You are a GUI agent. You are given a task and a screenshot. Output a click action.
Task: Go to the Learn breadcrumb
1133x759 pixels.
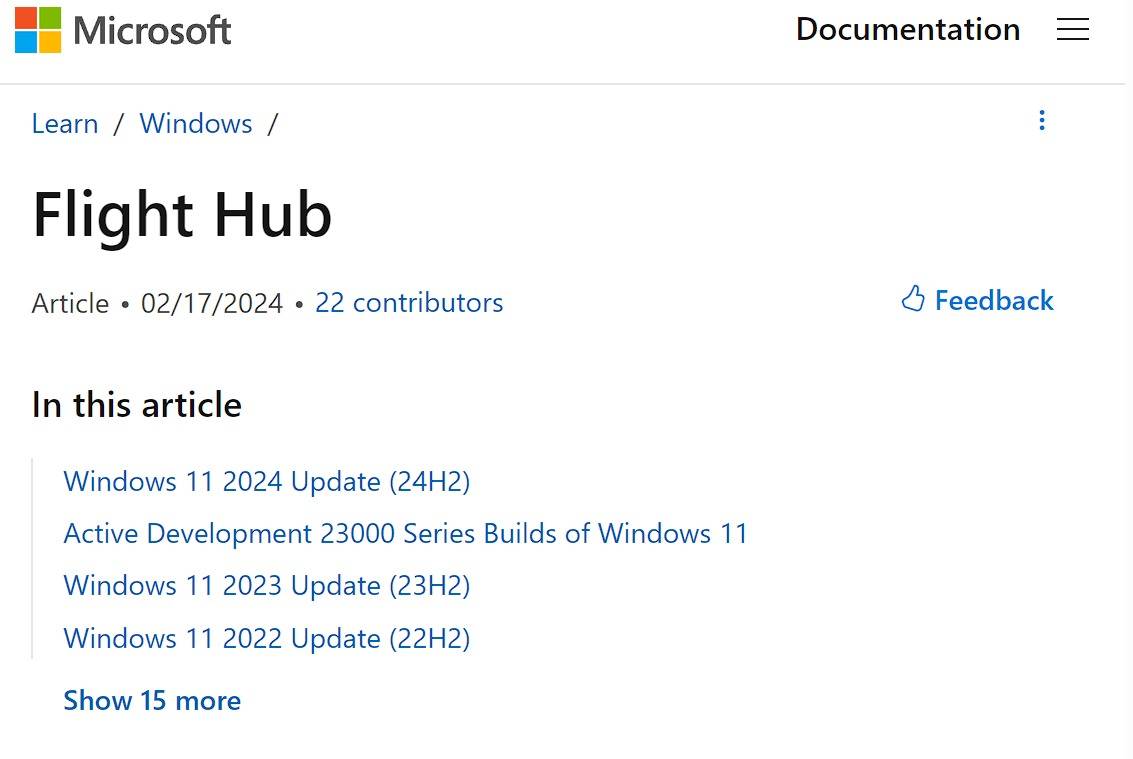[x=65, y=124]
